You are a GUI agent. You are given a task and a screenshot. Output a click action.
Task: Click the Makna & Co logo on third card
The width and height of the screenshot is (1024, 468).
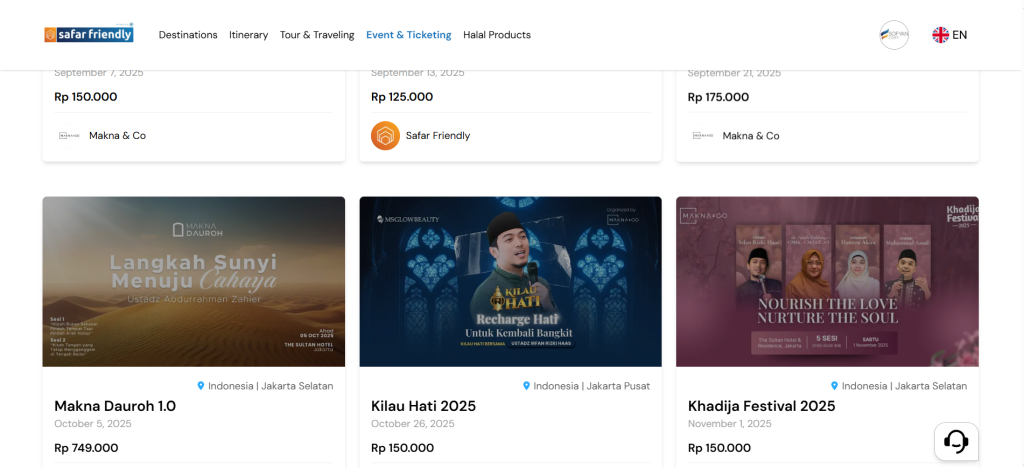pos(702,135)
